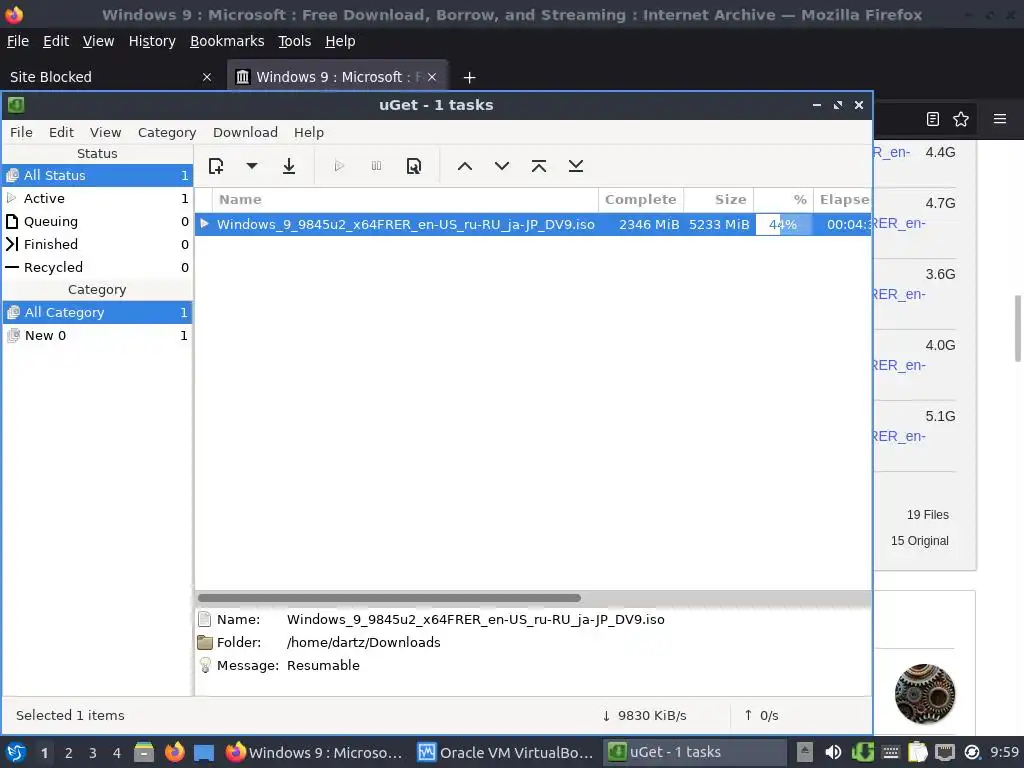1024x768 pixels.
Task: Click the Pause download toolbar icon
Action: pos(376,166)
